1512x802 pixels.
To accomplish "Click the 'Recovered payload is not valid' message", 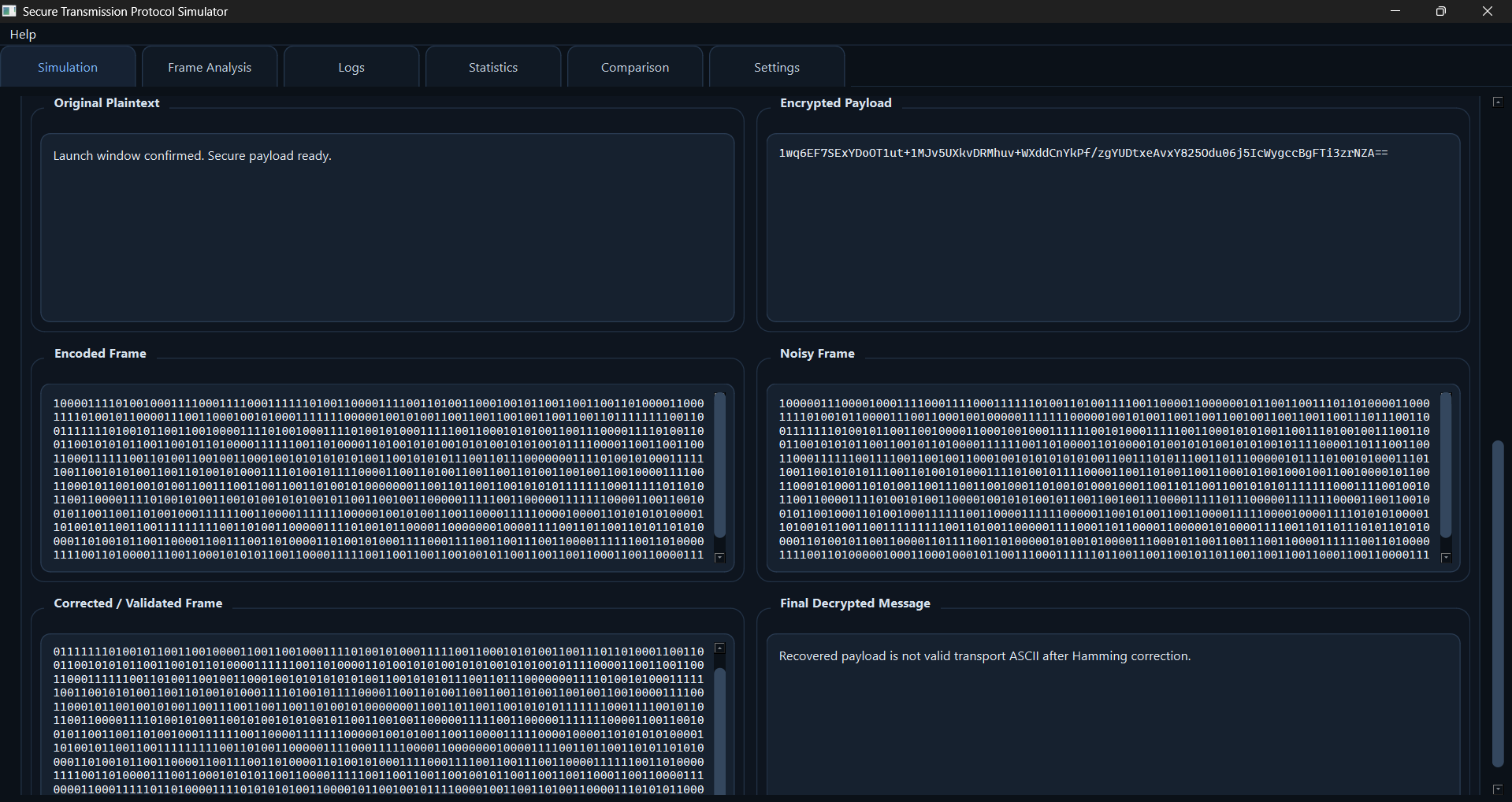I will [985, 656].
